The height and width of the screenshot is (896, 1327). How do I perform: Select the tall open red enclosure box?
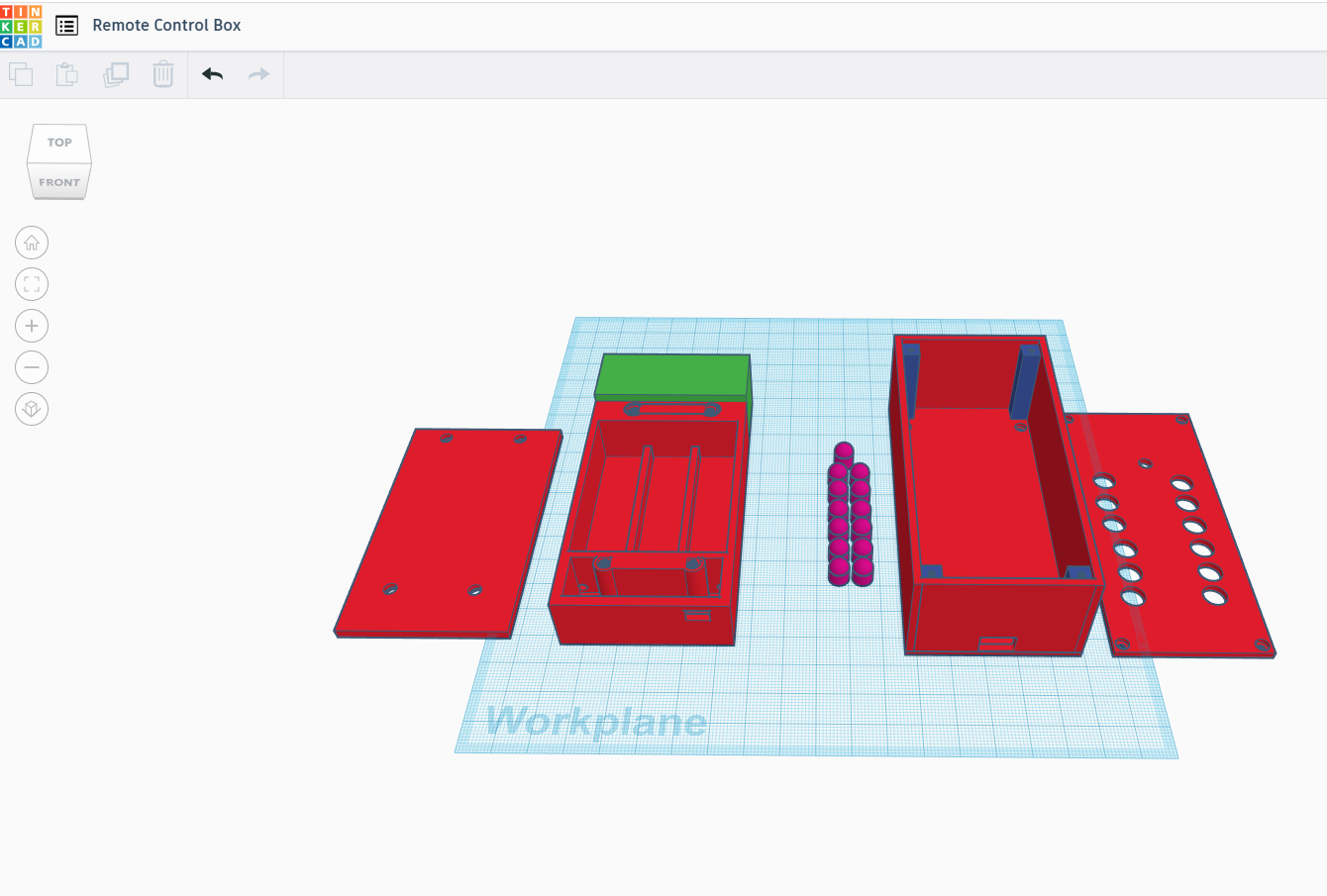pos(995,495)
